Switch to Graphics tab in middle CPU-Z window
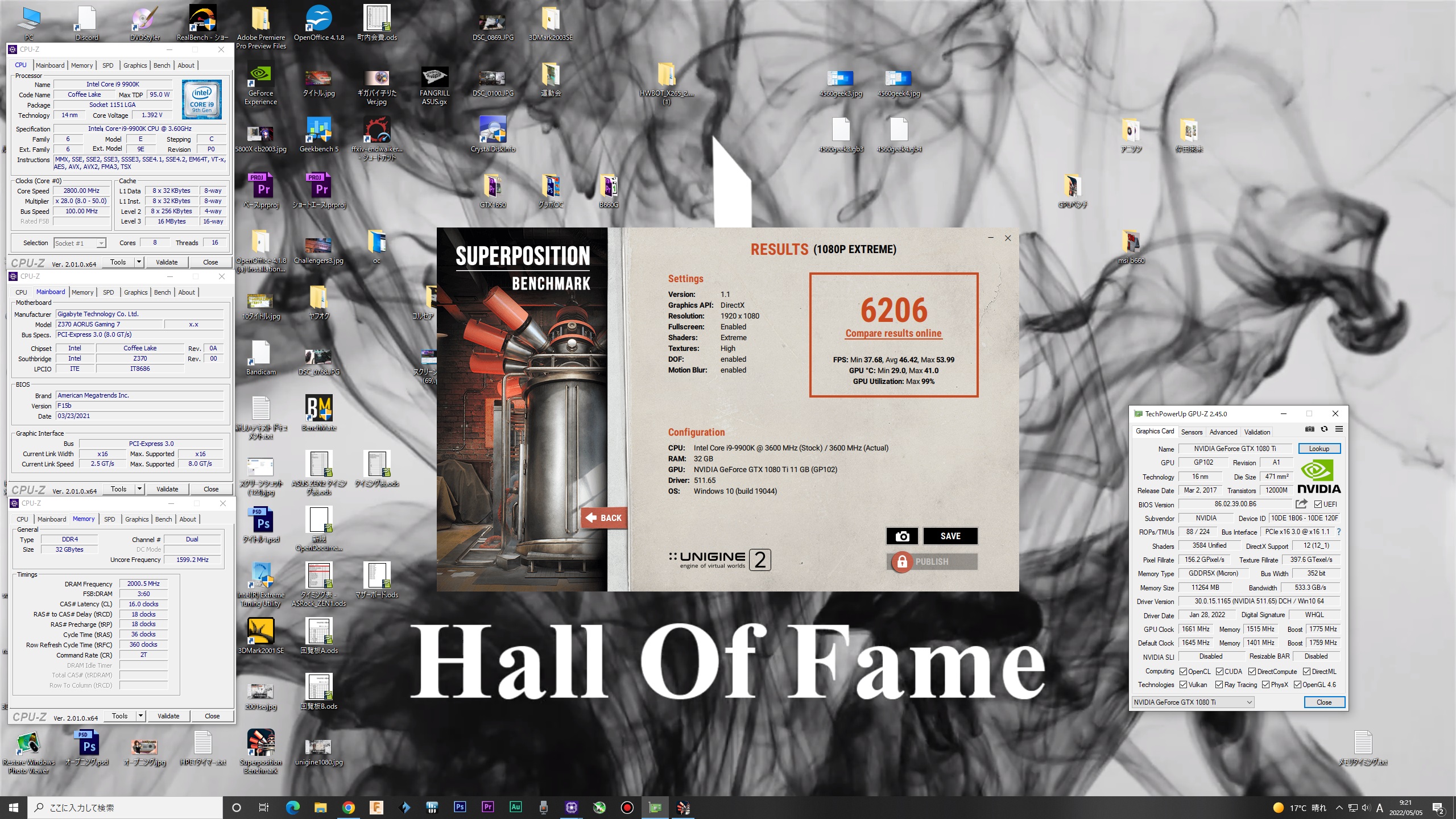The height and width of the screenshot is (819, 1456). pos(135,292)
